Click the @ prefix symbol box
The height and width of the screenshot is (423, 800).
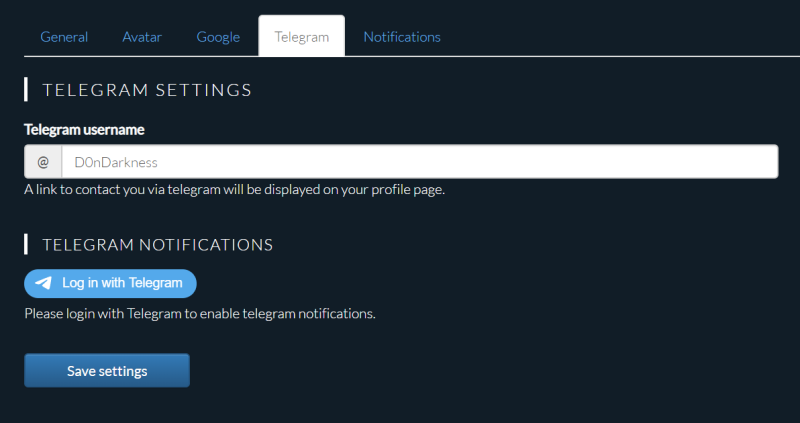coord(43,162)
